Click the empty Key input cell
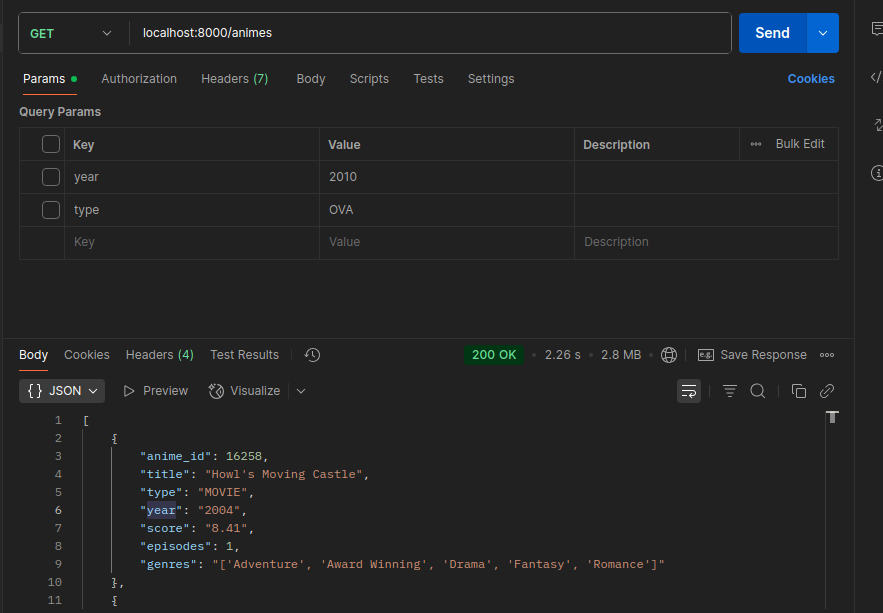The height and width of the screenshot is (613, 883). (192, 243)
